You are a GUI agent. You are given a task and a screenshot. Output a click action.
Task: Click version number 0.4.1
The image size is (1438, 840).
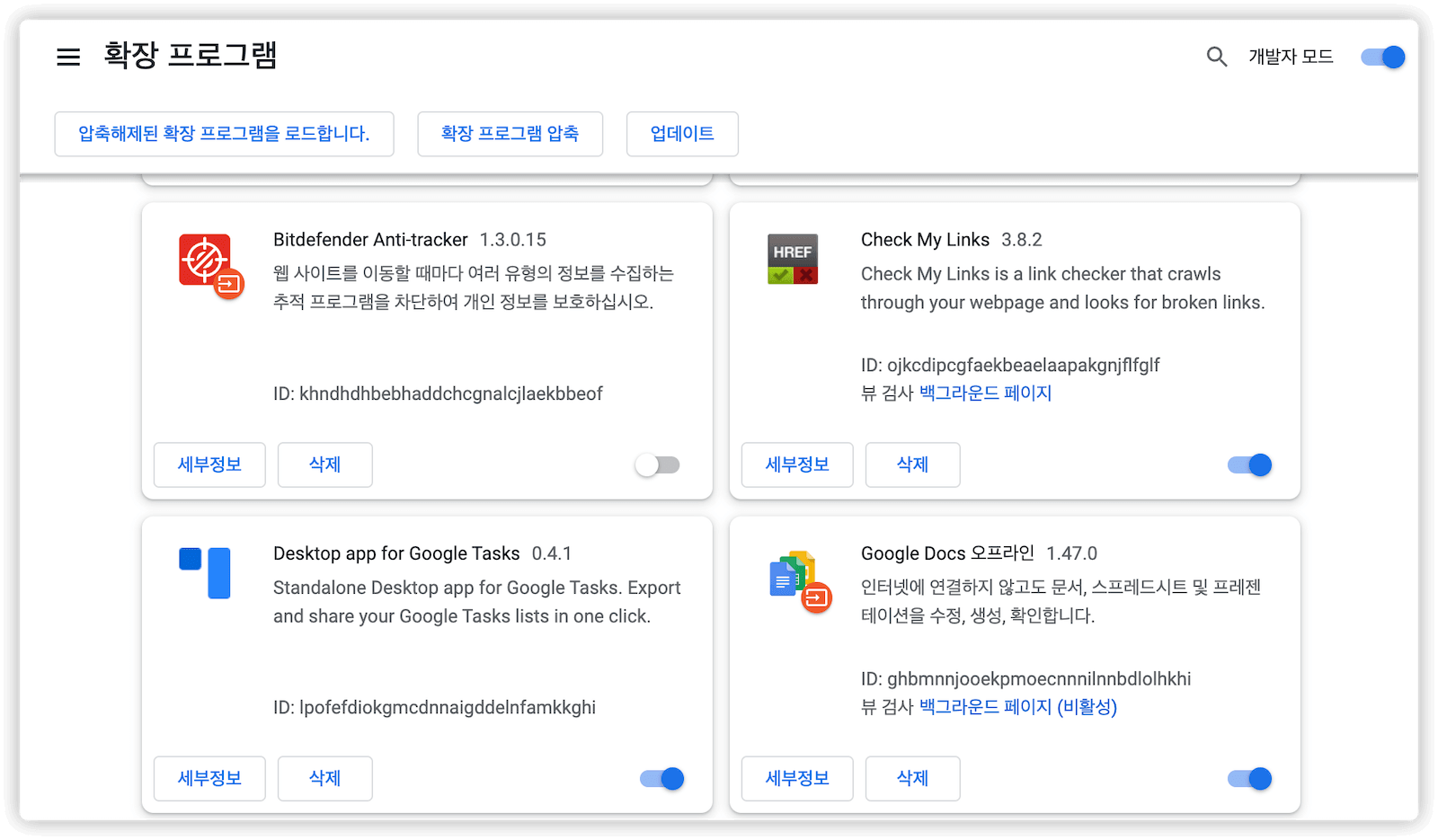(551, 553)
